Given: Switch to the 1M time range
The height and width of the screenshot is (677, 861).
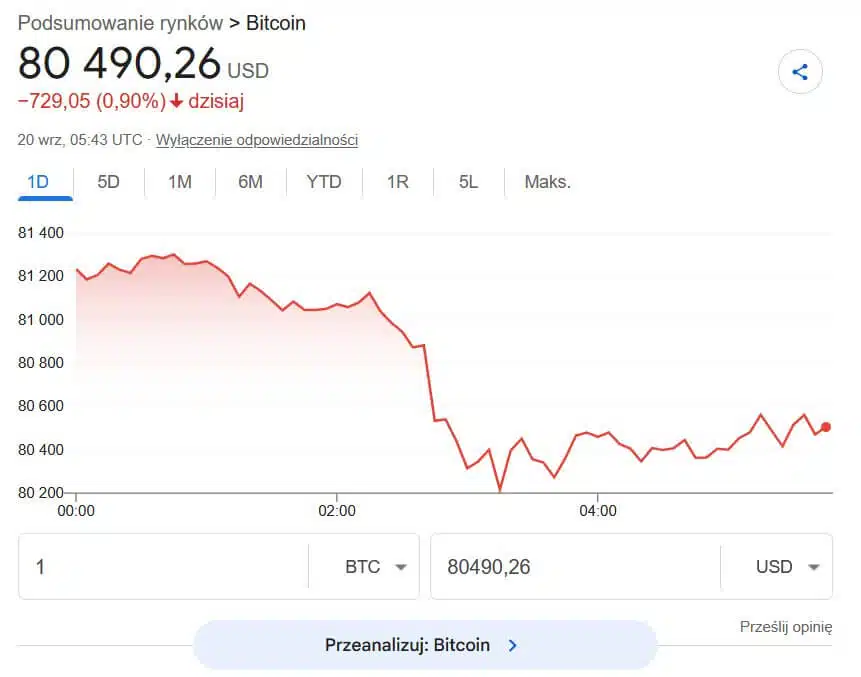Looking at the screenshot, I should pos(180,182).
